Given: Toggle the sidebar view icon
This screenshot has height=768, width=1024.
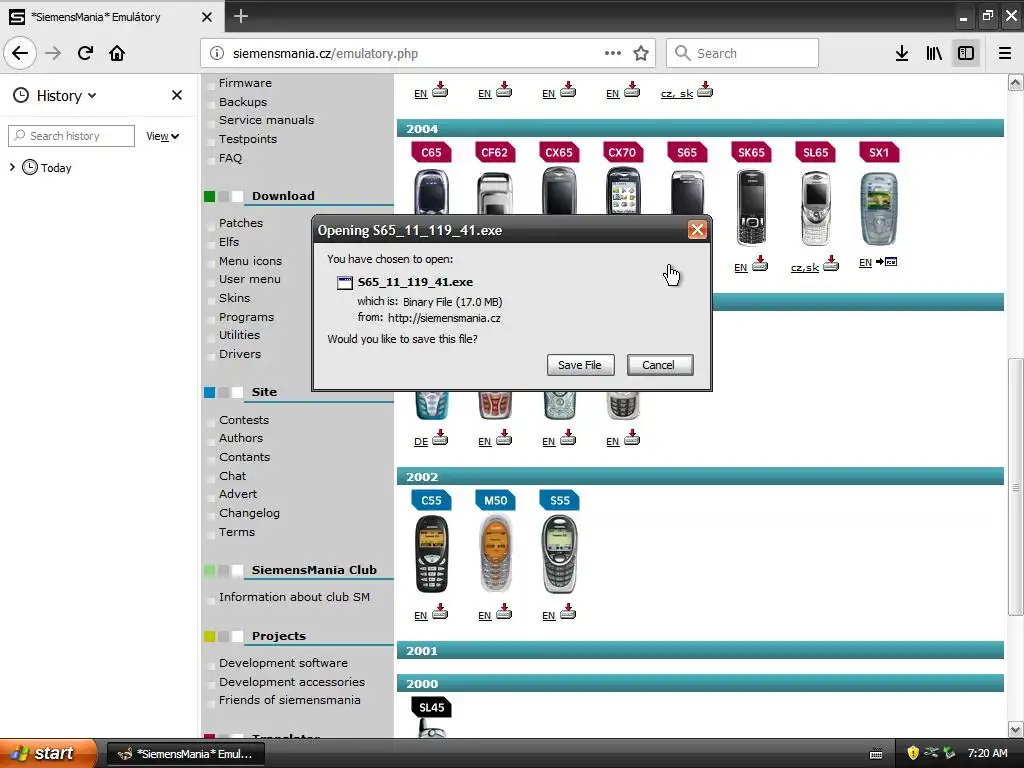Looking at the screenshot, I should point(966,54).
